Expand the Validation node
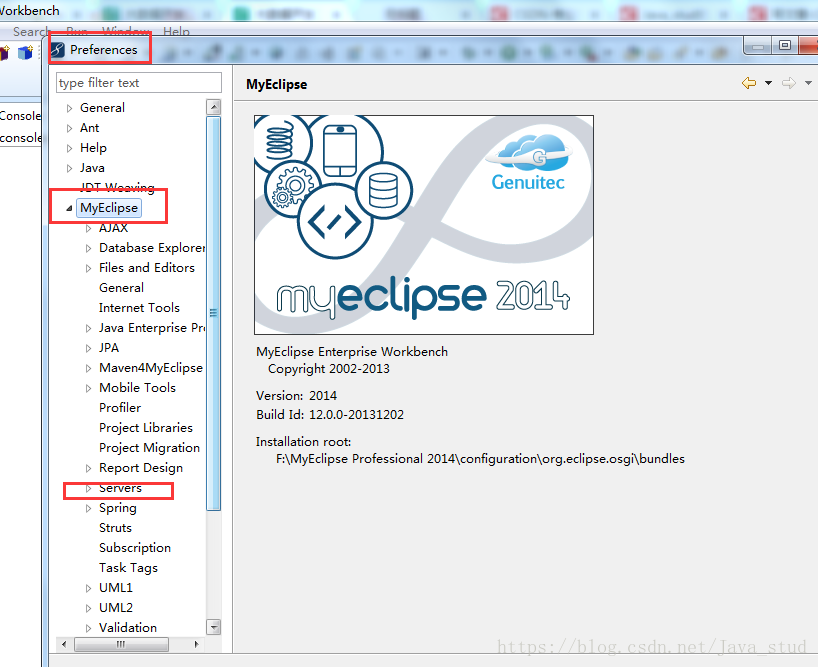This screenshot has width=818, height=667. [x=89, y=628]
